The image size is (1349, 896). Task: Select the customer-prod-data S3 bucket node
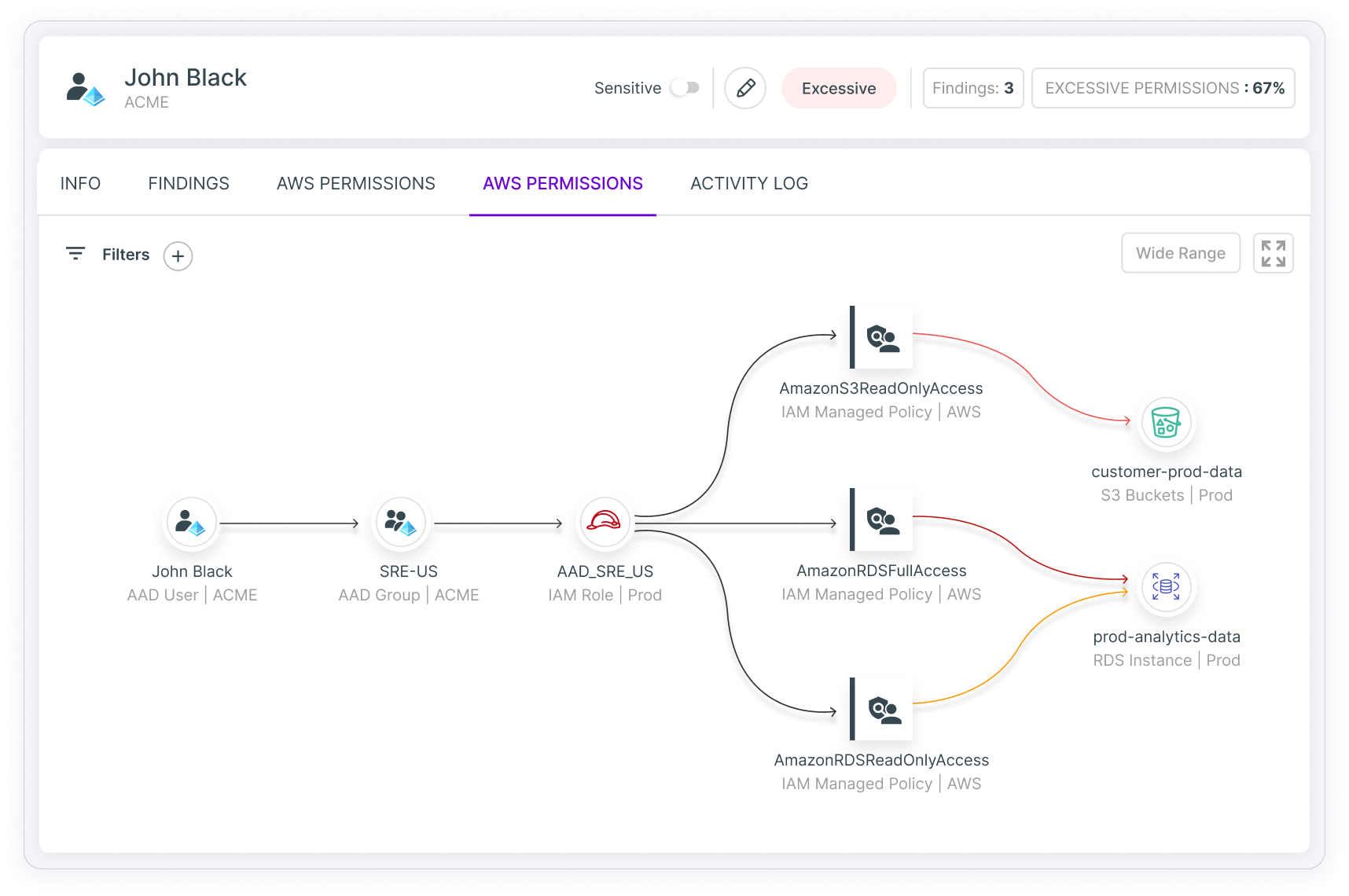(x=1166, y=423)
